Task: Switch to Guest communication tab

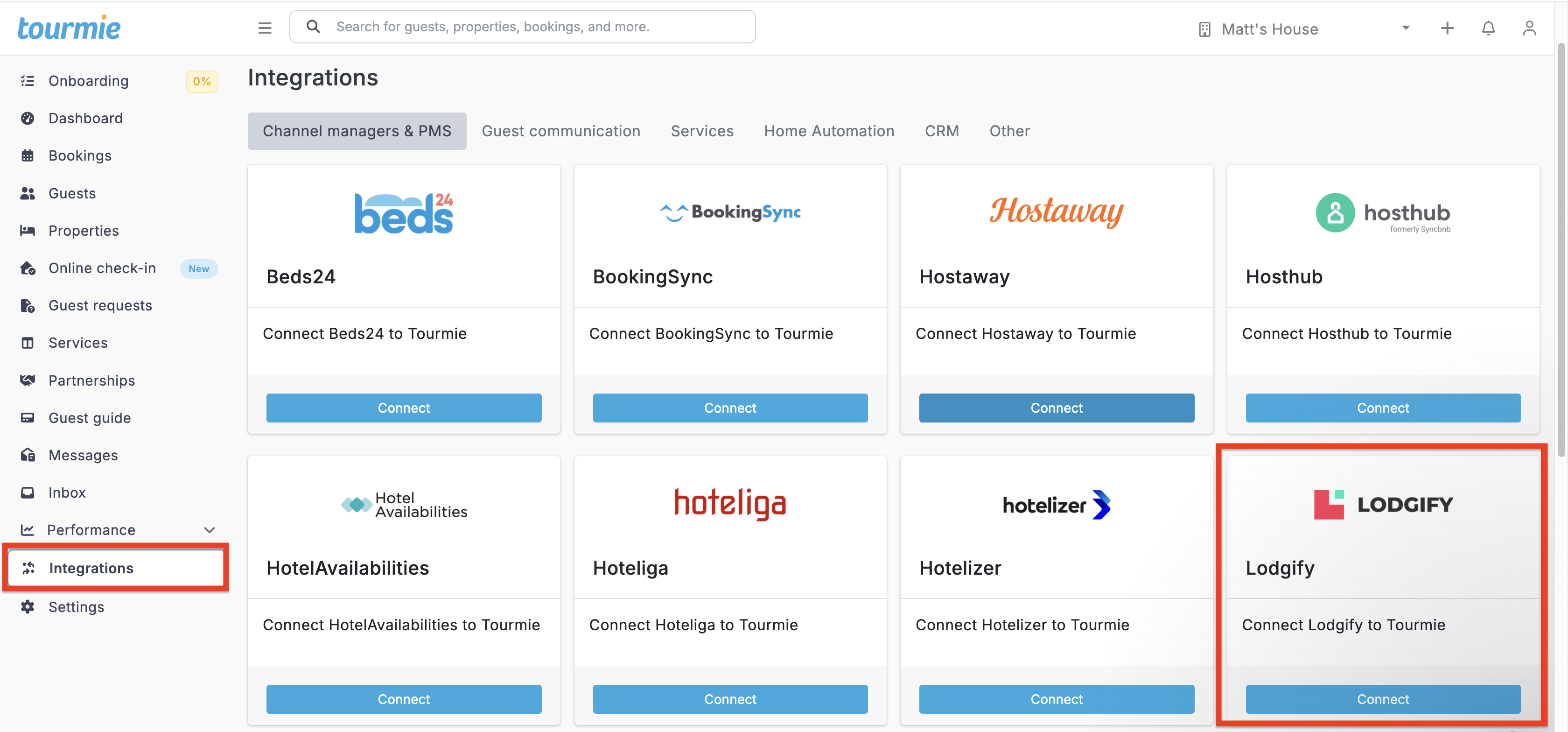Action: [x=560, y=131]
